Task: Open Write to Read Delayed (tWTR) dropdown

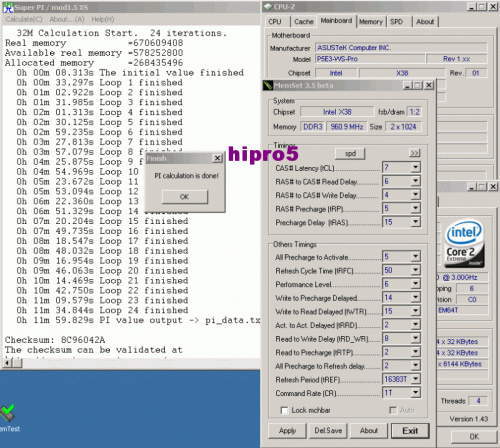Action: (x=415, y=311)
